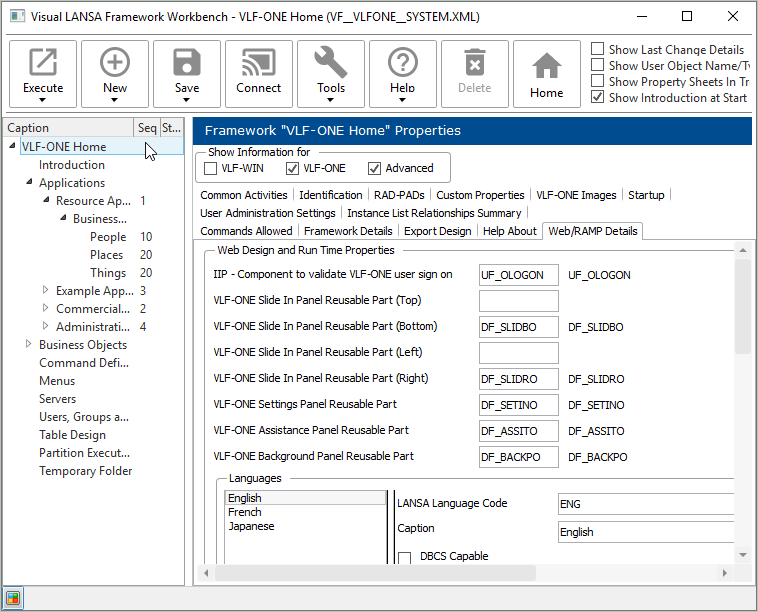Click the LANSA Language Code input field

click(x=645, y=504)
